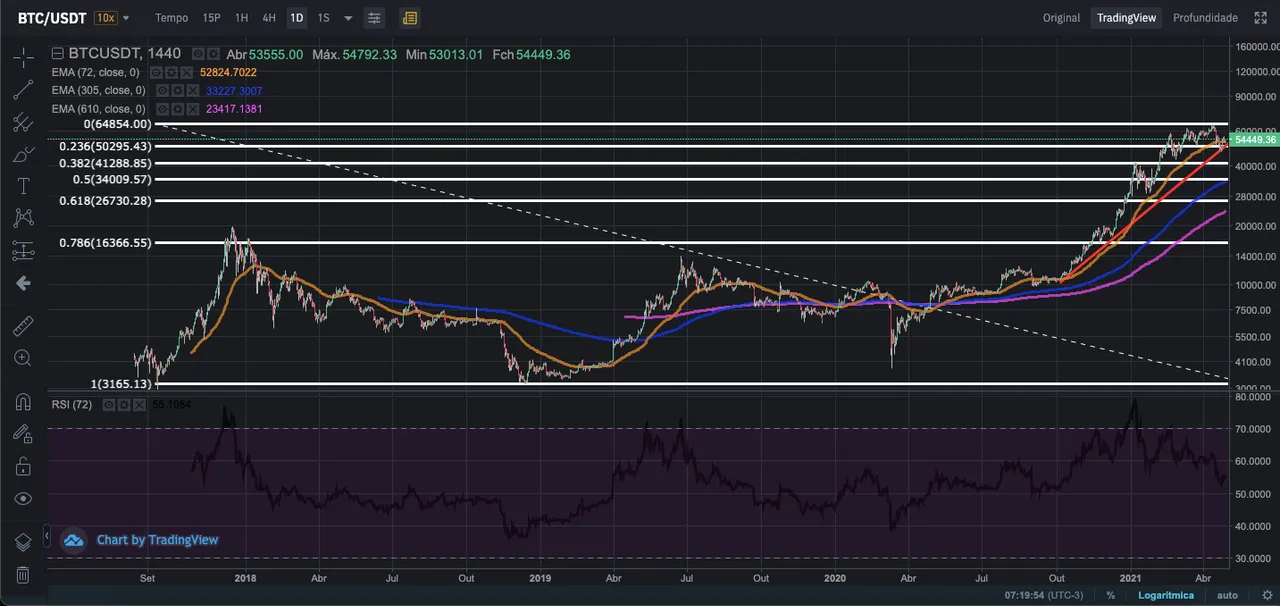Click the 10x leverage badge
The image size is (1280, 606).
click(104, 18)
